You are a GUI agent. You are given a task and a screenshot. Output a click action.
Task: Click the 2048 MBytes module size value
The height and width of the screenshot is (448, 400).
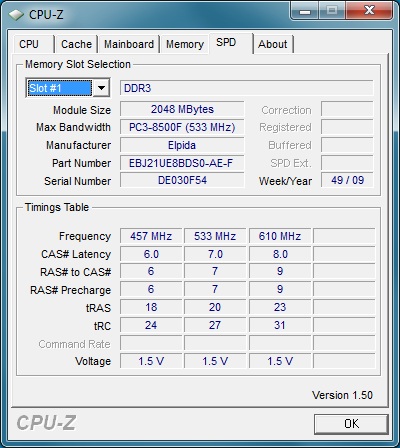tap(182, 109)
